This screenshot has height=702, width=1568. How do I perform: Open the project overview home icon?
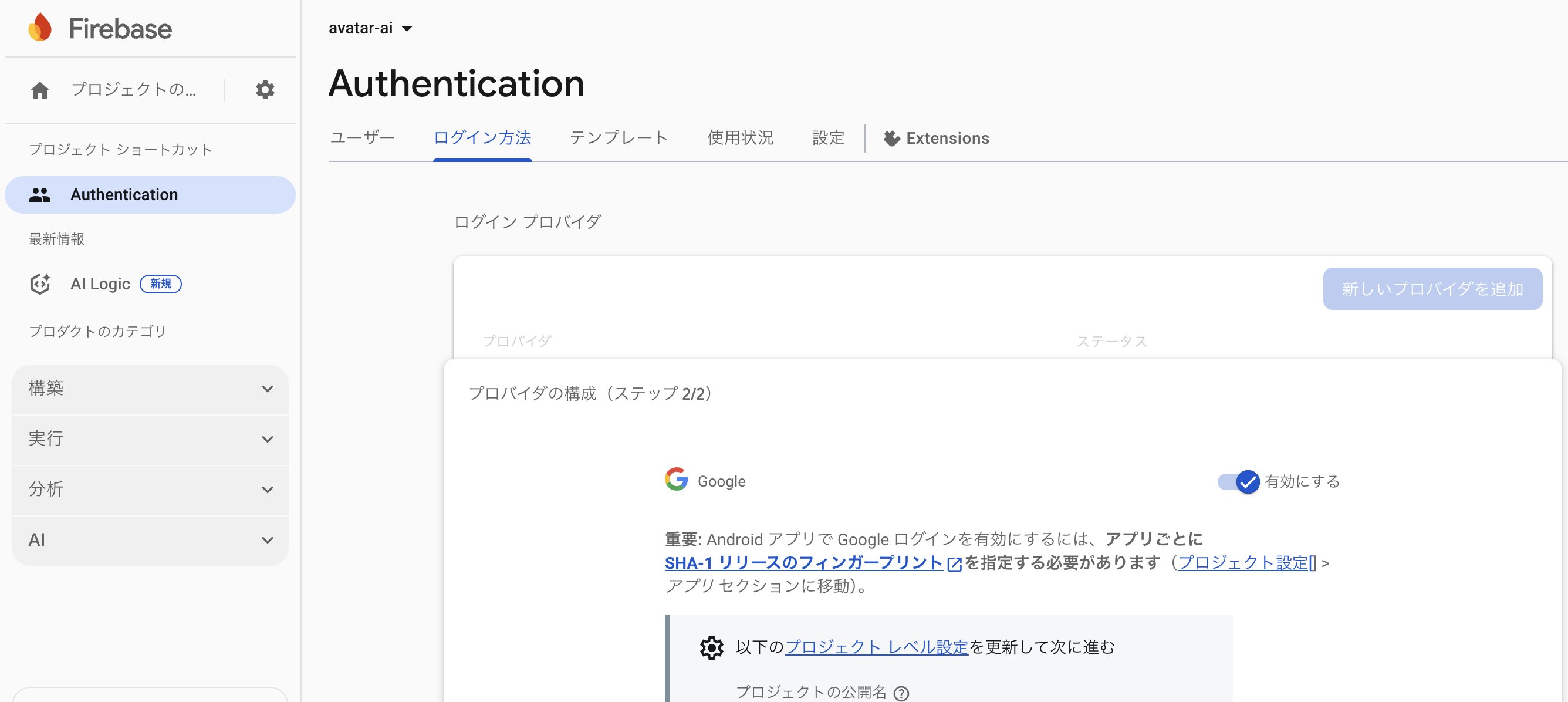(x=39, y=90)
